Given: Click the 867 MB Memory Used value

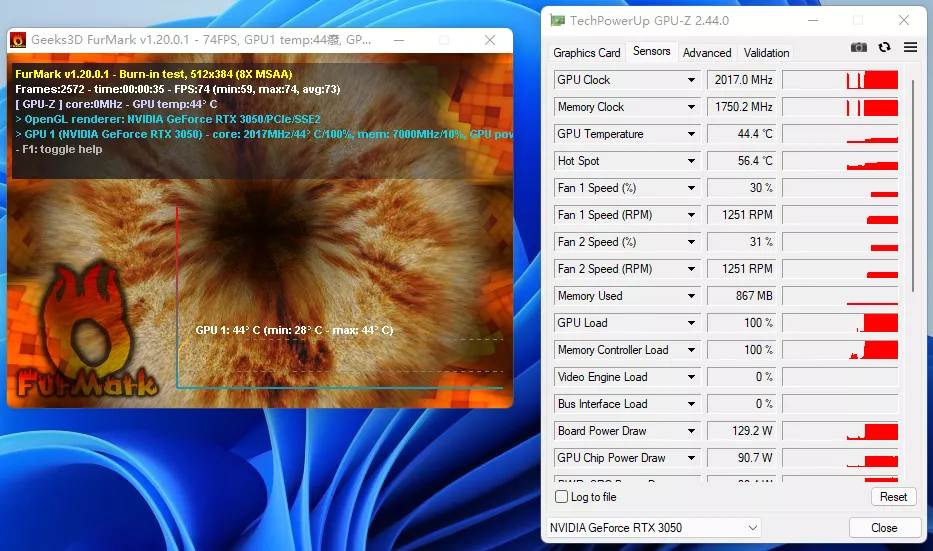Looking at the screenshot, I should pyautogui.click(x=741, y=296).
